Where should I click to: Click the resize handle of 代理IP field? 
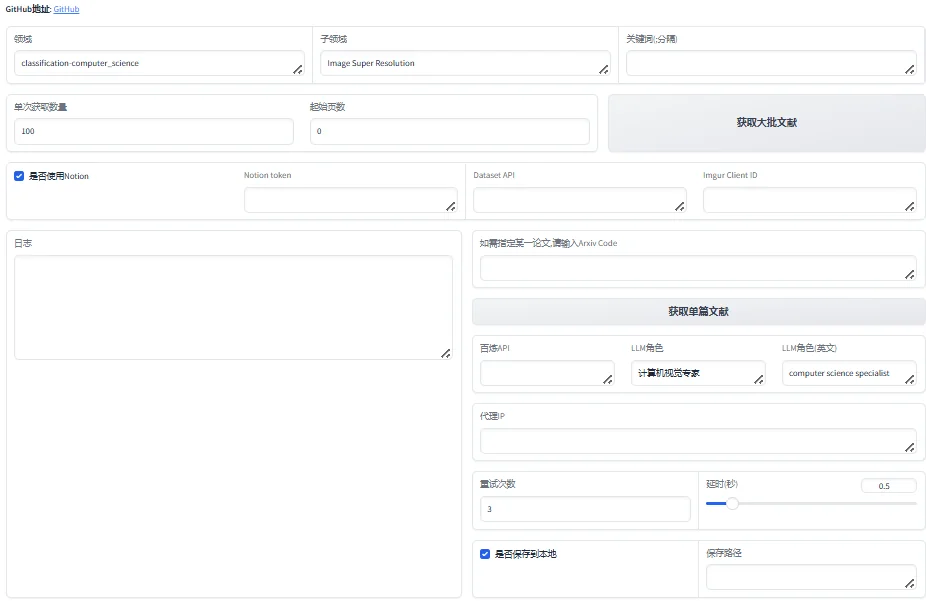click(x=909, y=448)
